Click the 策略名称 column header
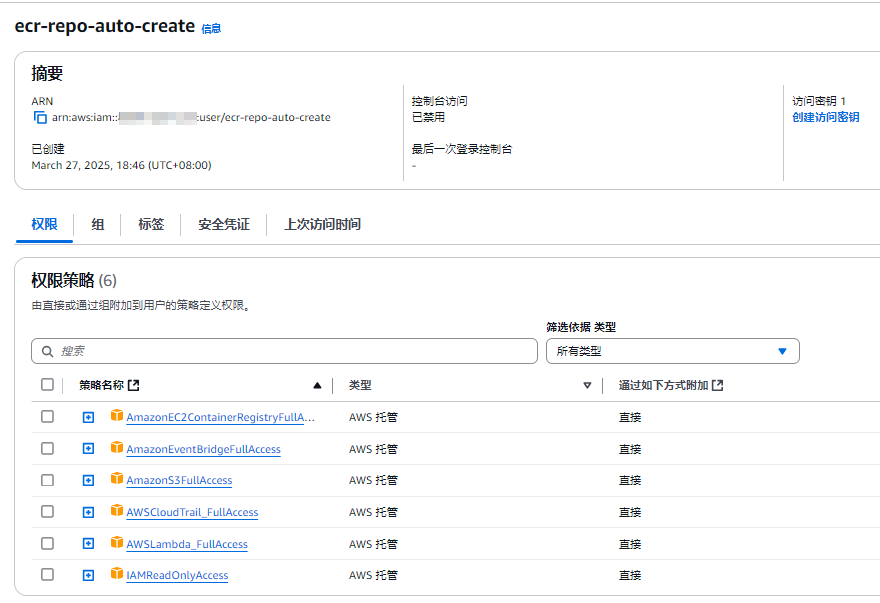This screenshot has width=880, height=603. pyautogui.click(x=101, y=385)
